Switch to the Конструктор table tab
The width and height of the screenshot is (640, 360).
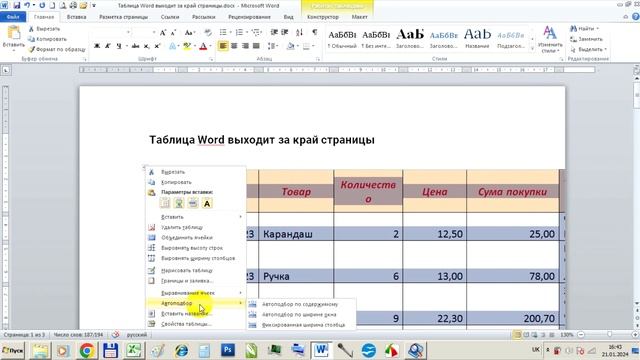(x=323, y=17)
